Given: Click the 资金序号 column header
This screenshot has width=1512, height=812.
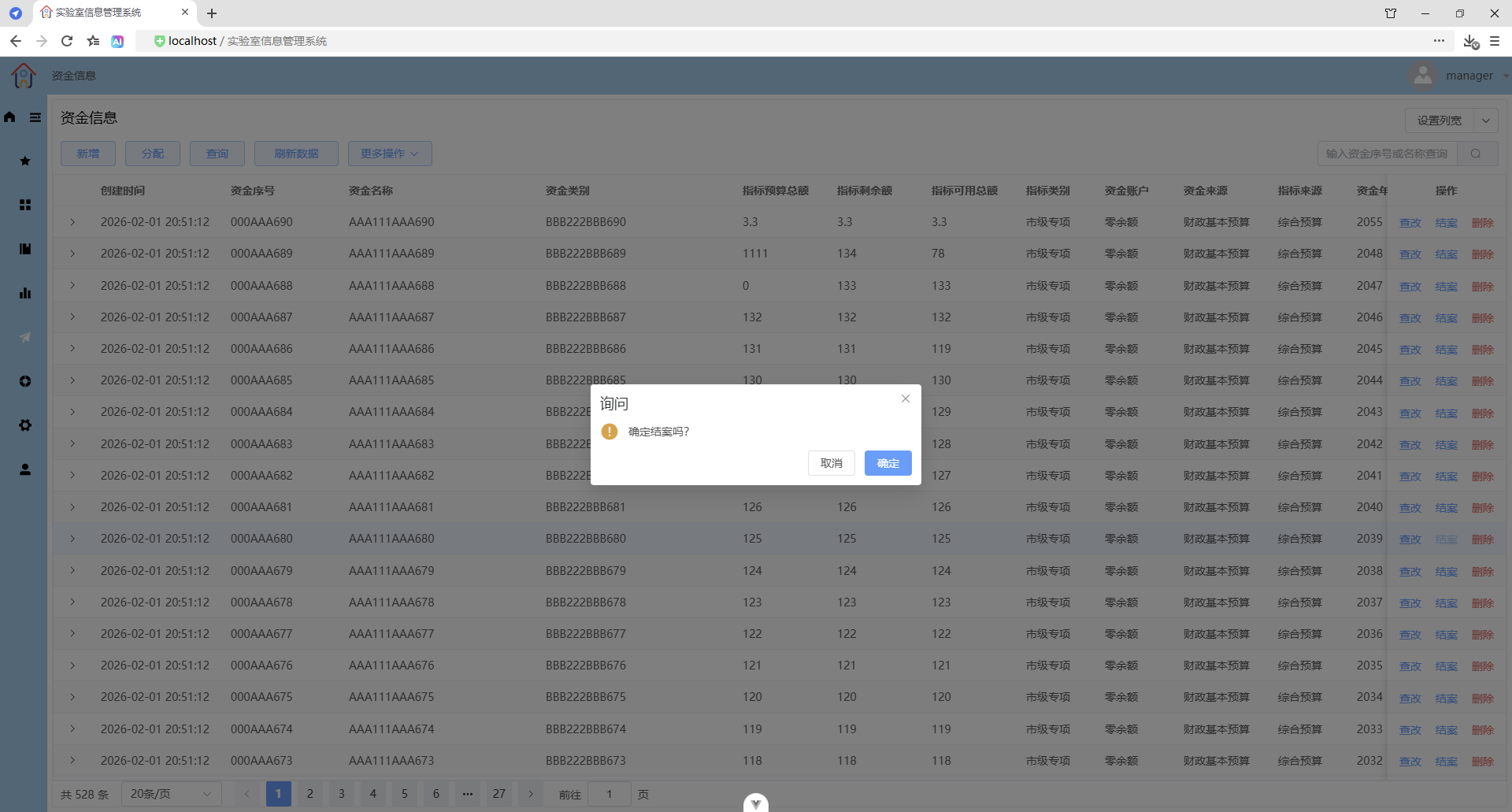Looking at the screenshot, I should pos(253,191).
